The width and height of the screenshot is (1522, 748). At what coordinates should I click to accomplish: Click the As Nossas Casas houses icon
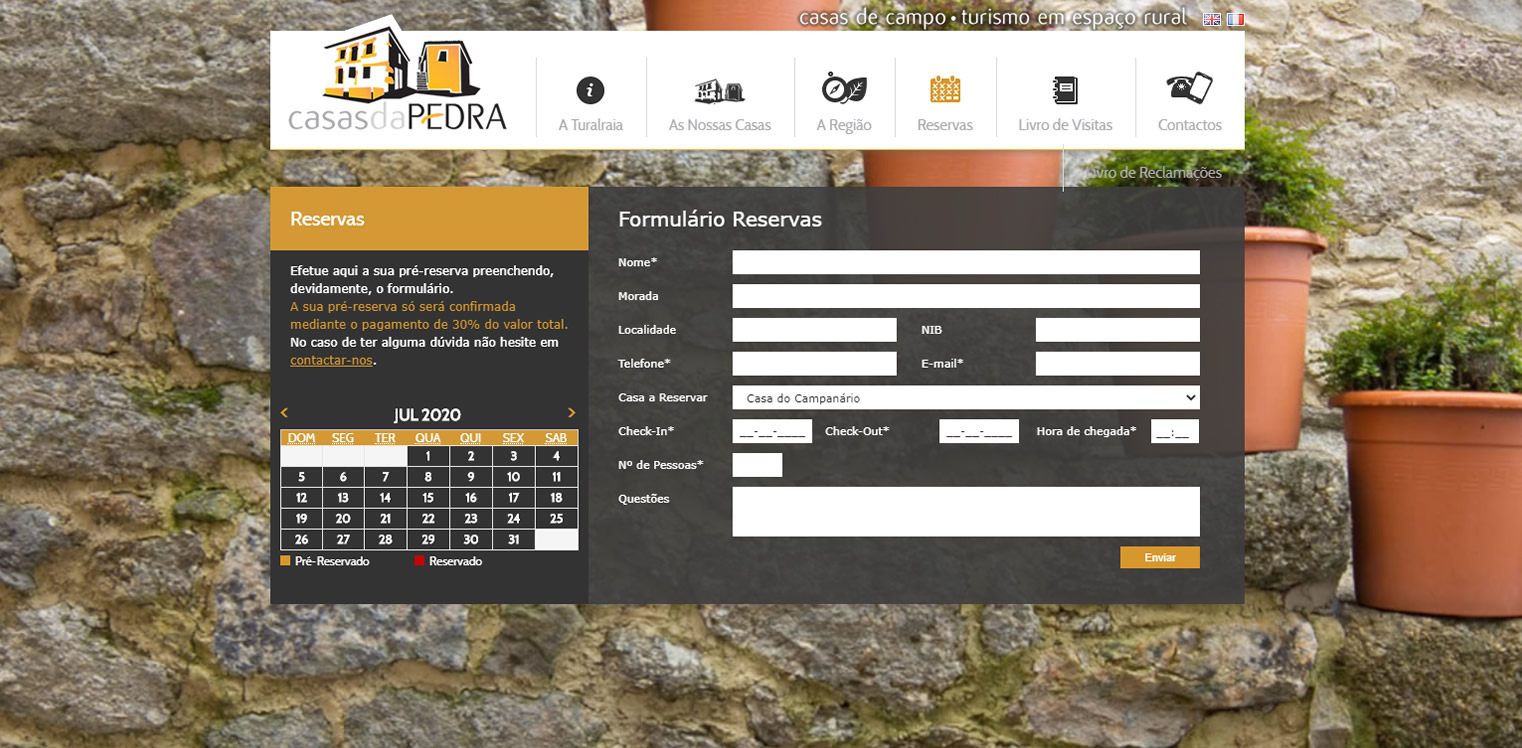(720, 91)
